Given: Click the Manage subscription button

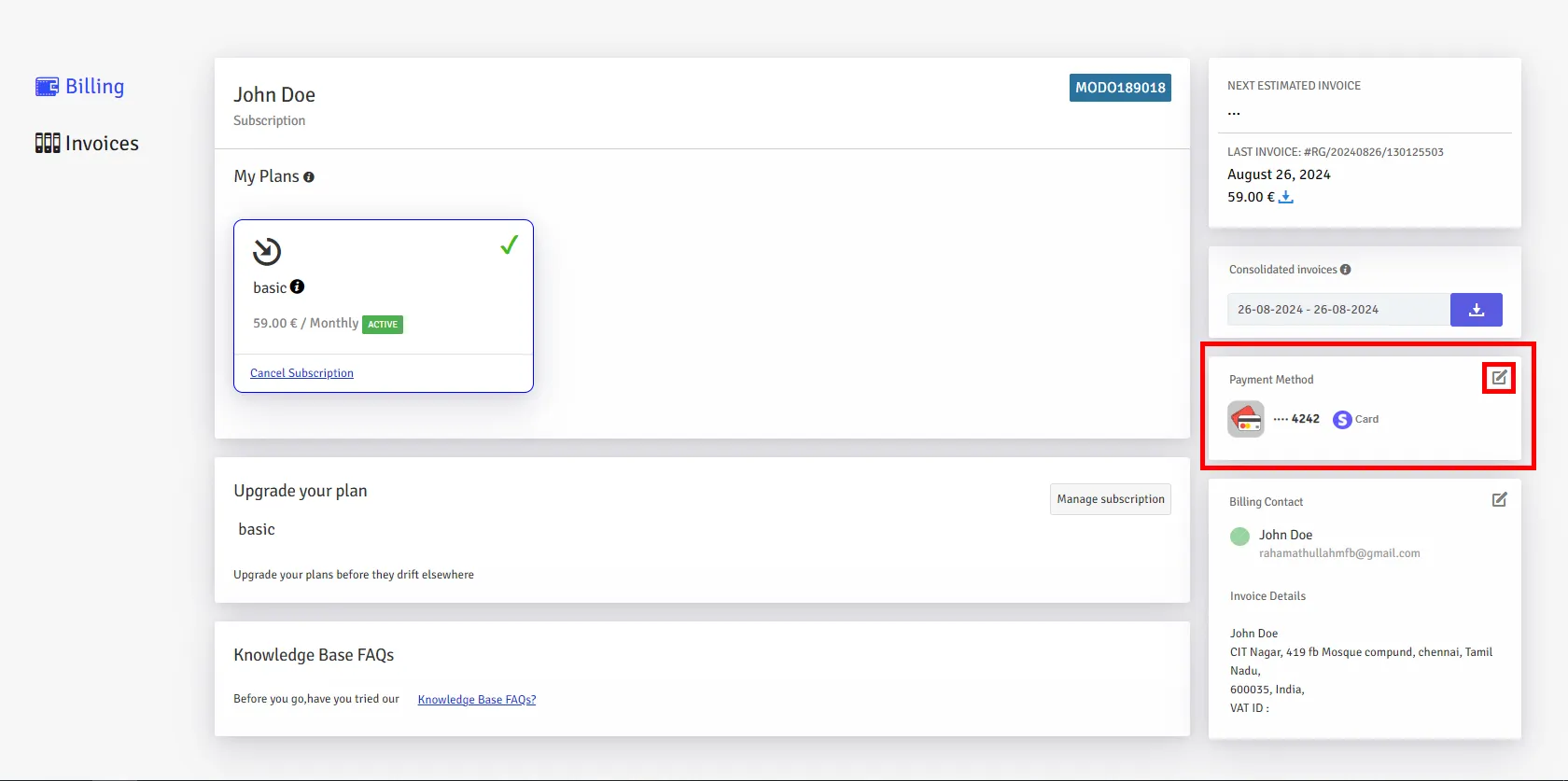Looking at the screenshot, I should click(1111, 499).
